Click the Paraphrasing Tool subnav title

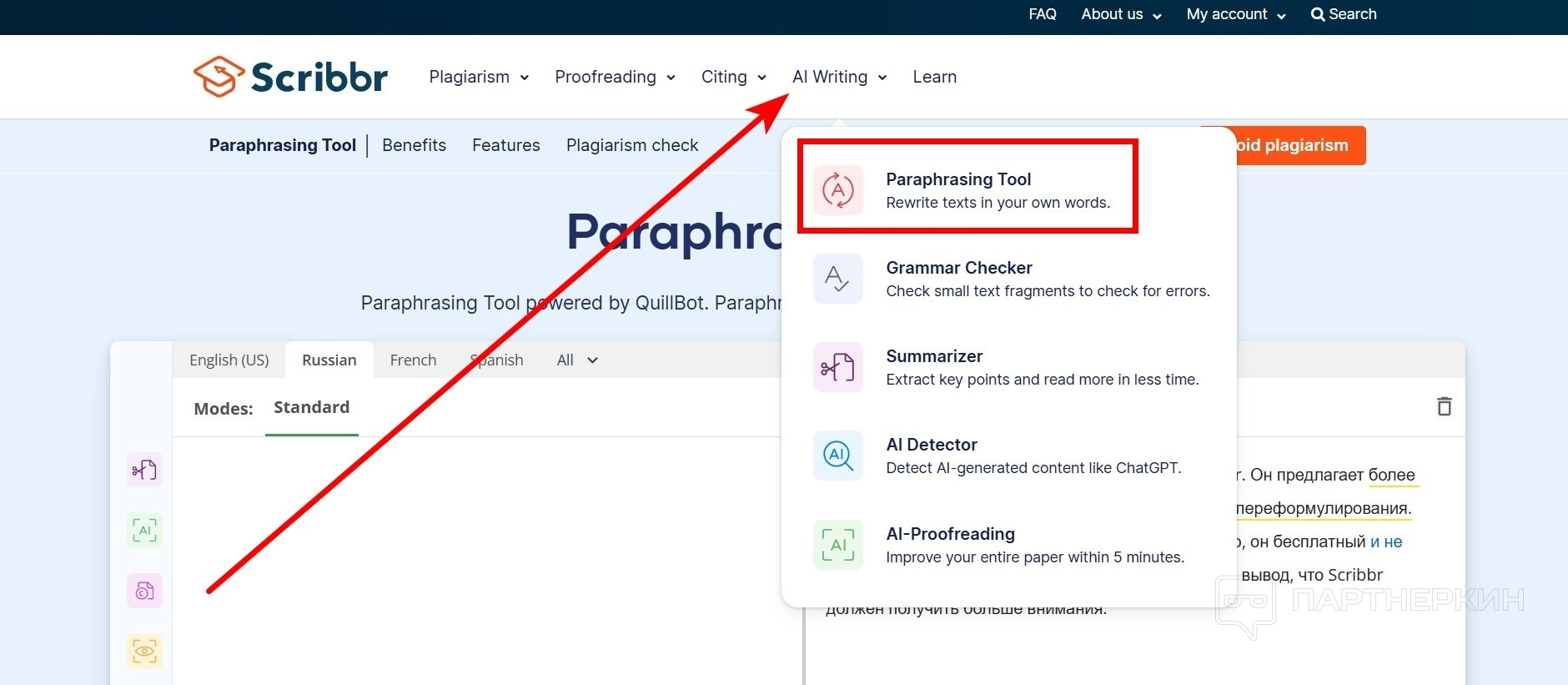[283, 145]
